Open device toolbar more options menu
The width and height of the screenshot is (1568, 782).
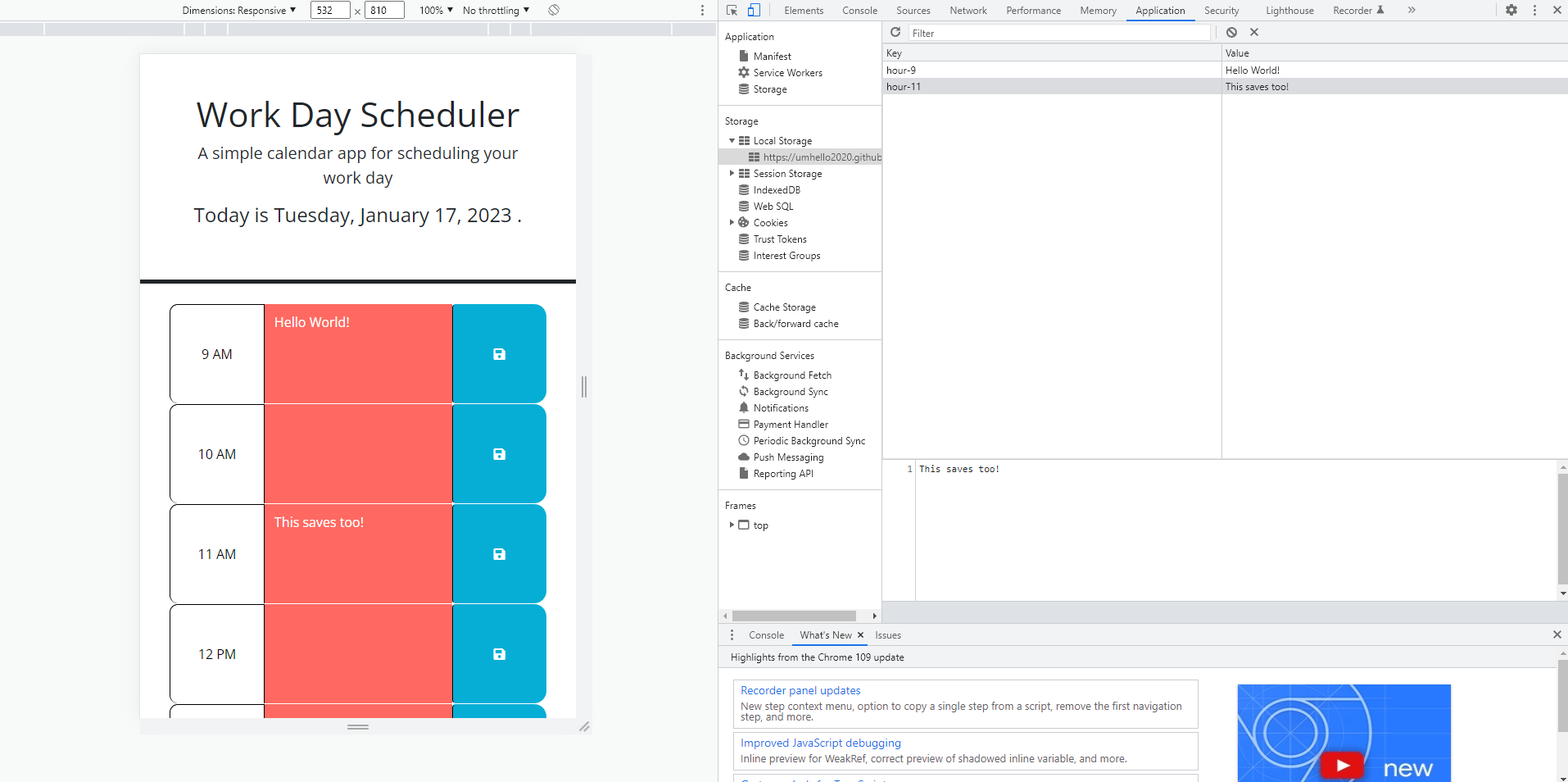click(702, 10)
